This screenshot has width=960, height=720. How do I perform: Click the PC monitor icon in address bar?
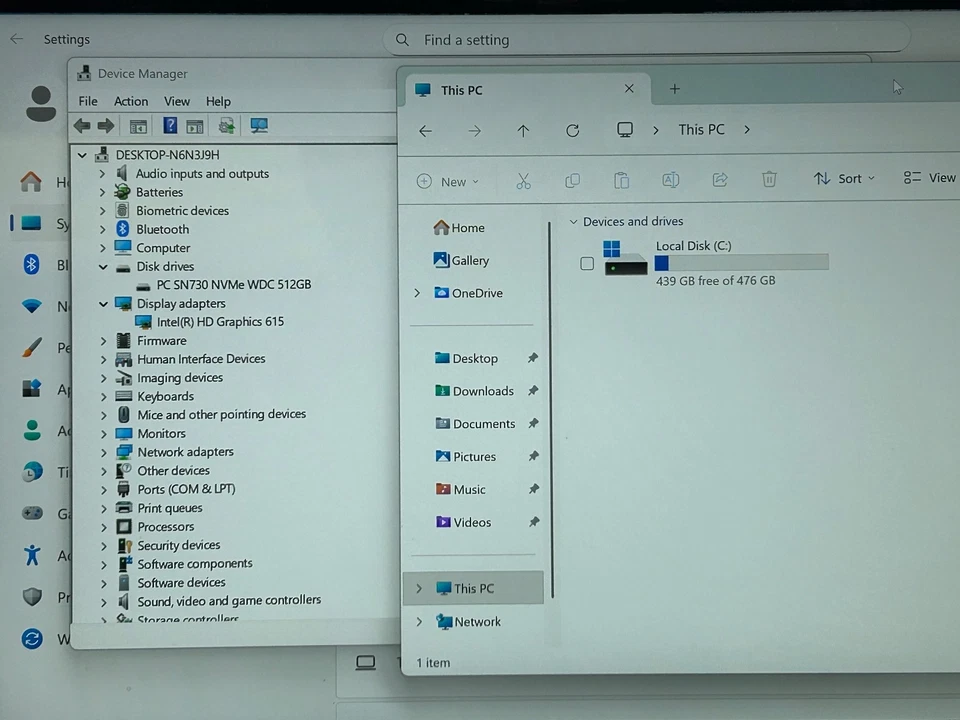(624, 130)
